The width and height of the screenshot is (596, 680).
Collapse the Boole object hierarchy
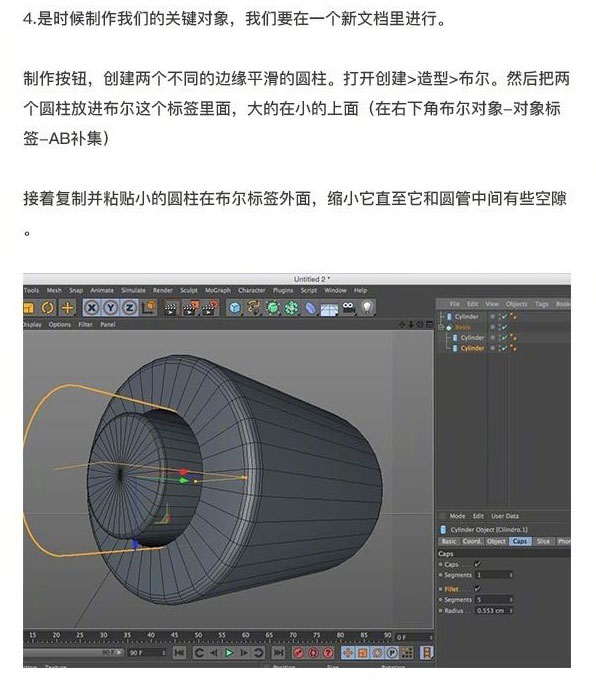pos(441,327)
